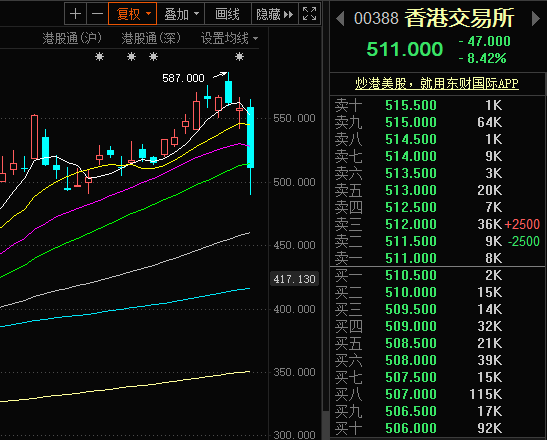The height and width of the screenshot is (440, 547).
Task: Click the 417.130 price axis marker
Action: click(x=294, y=279)
